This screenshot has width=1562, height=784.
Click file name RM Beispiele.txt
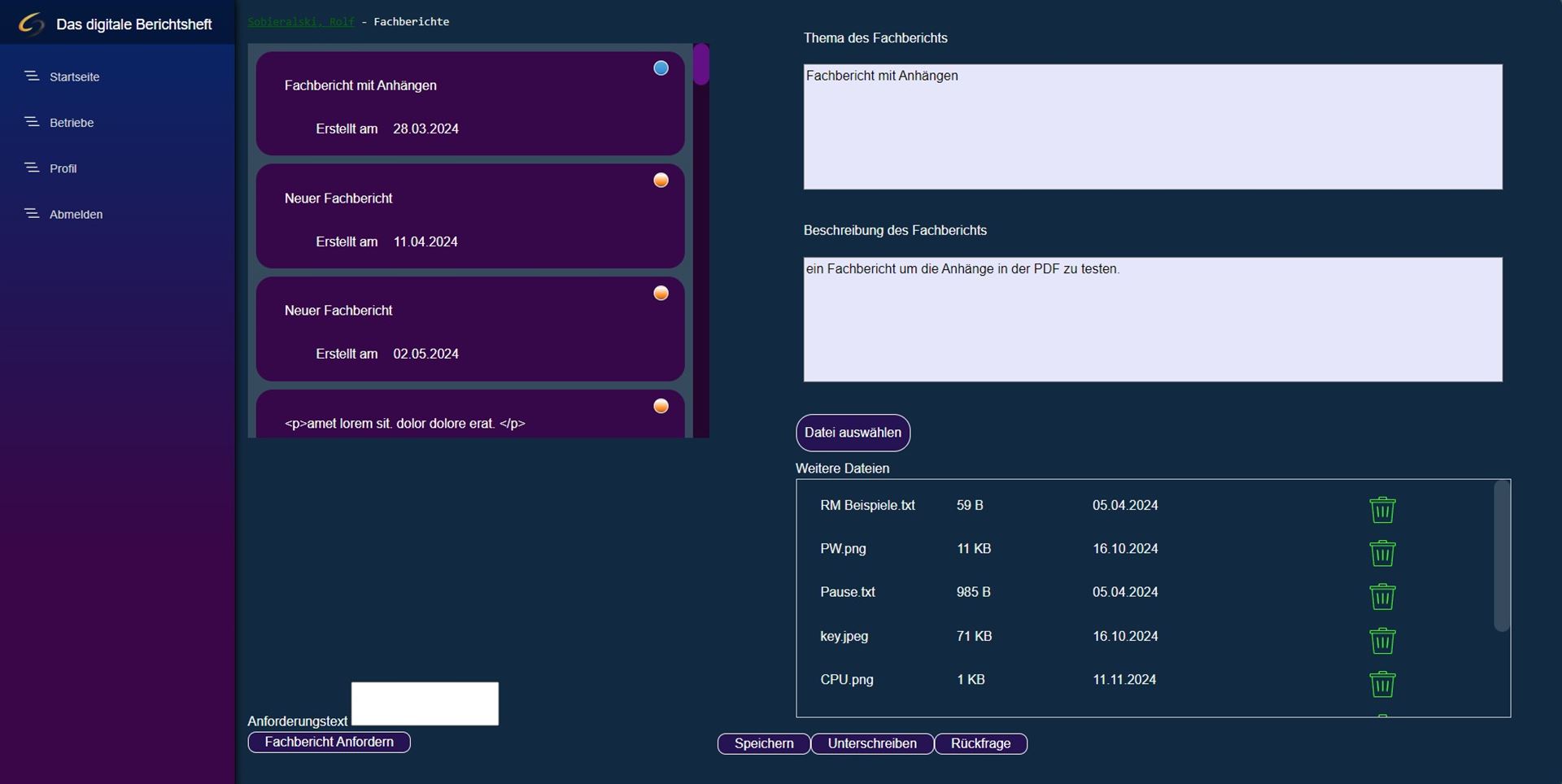(867, 505)
